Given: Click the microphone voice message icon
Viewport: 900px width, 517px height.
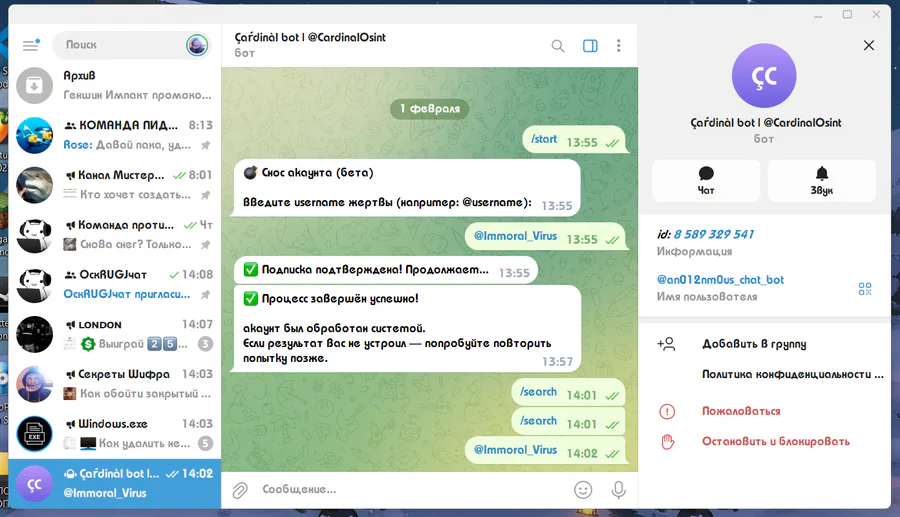Looking at the screenshot, I should tap(618, 489).
